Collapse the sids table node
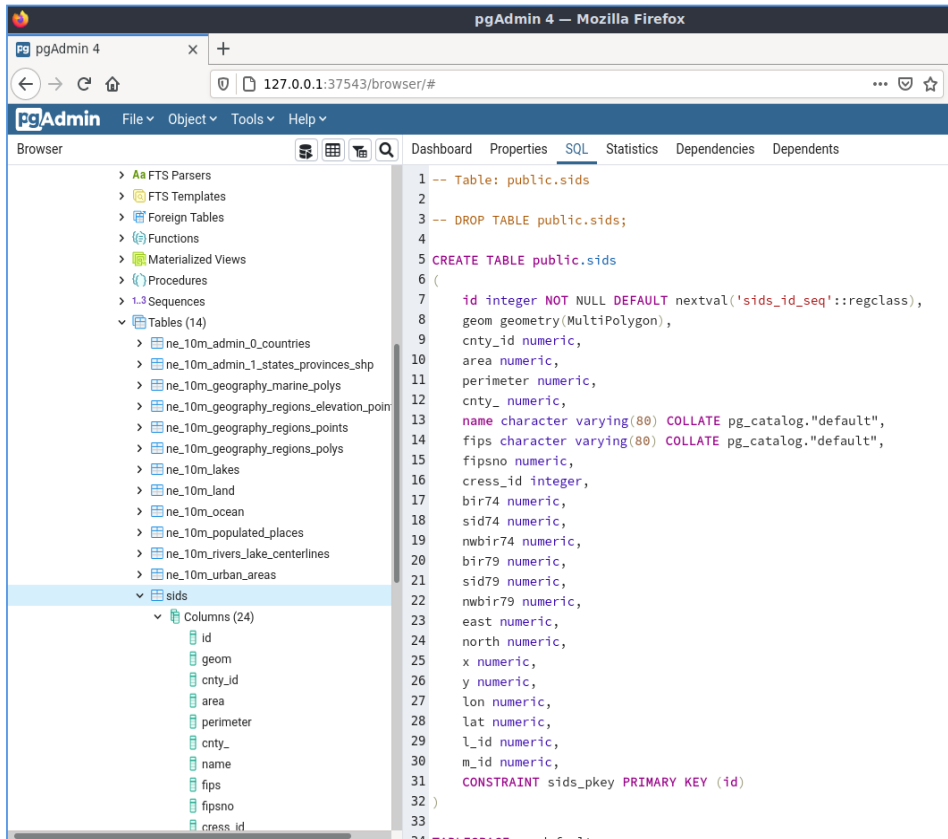This screenshot has height=839, width=948. [140, 595]
